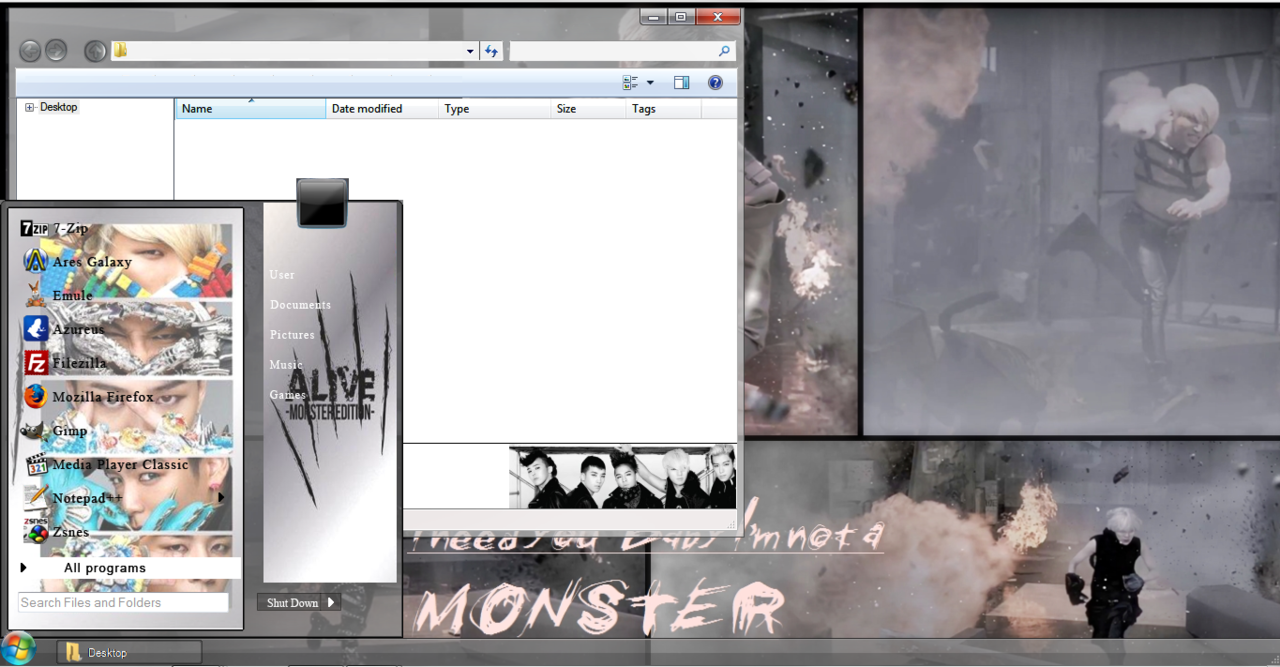Click the address bar refresh button
Image resolution: width=1280 pixels, height=667 pixels.
pyautogui.click(x=491, y=51)
